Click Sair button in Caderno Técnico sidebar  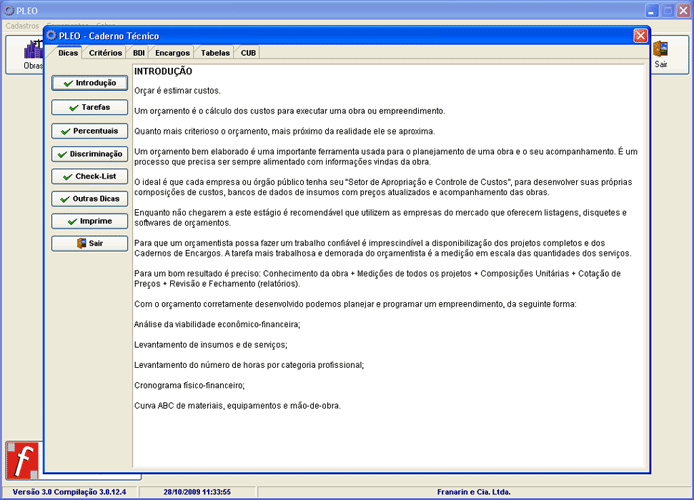click(89, 243)
